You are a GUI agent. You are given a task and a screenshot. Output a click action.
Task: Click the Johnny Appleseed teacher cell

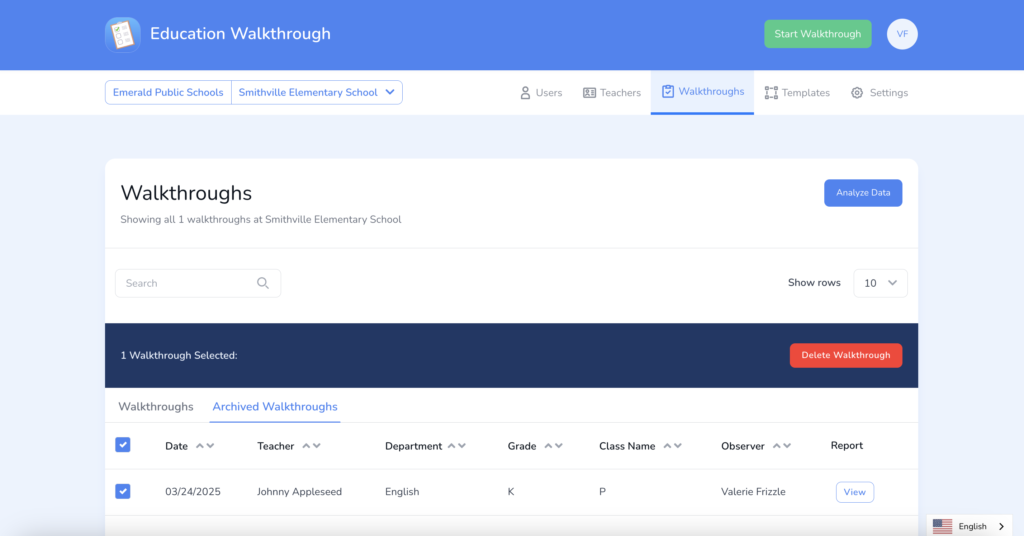coord(299,492)
